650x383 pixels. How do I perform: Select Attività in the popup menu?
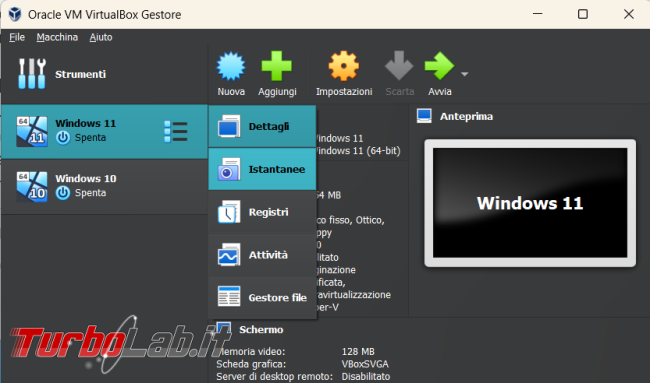point(262,255)
